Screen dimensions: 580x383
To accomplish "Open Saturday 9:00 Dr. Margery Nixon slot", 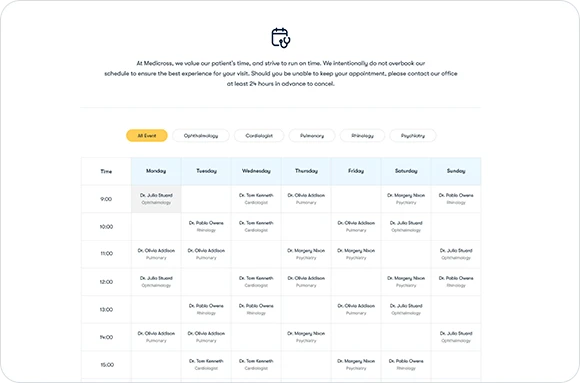I will tap(406, 199).
